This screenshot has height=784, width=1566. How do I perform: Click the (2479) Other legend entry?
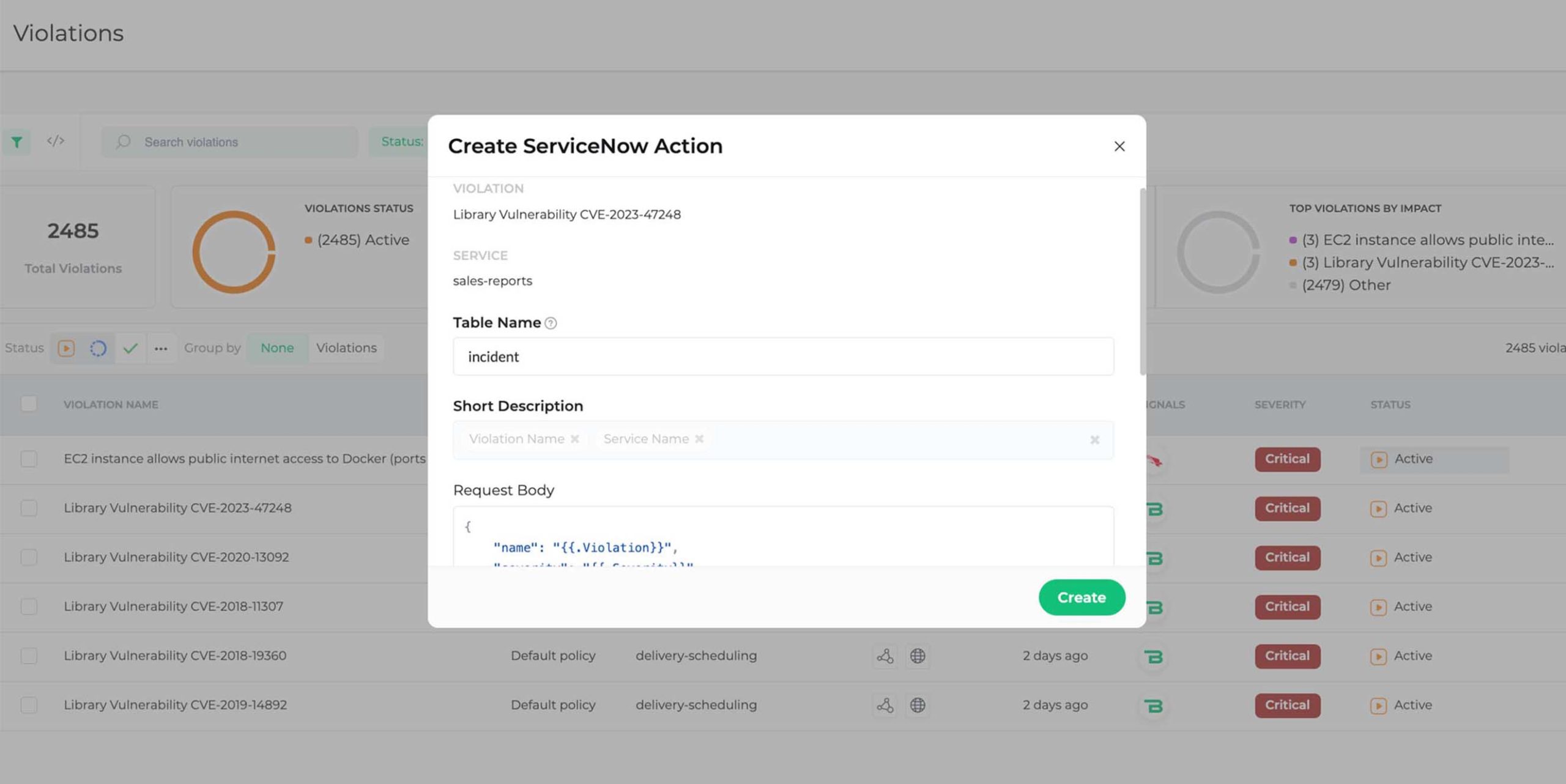pyautogui.click(x=1340, y=285)
